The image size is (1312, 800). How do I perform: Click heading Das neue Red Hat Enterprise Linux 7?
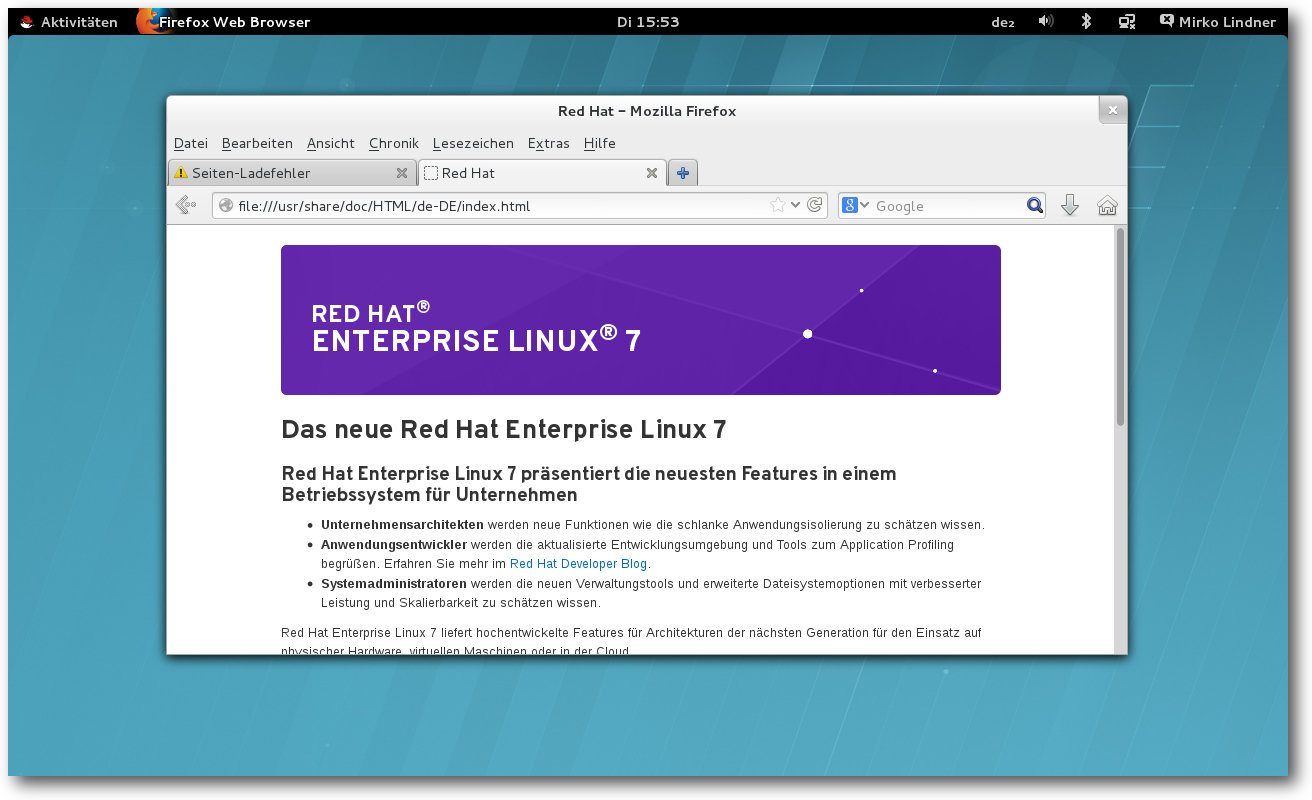click(504, 430)
